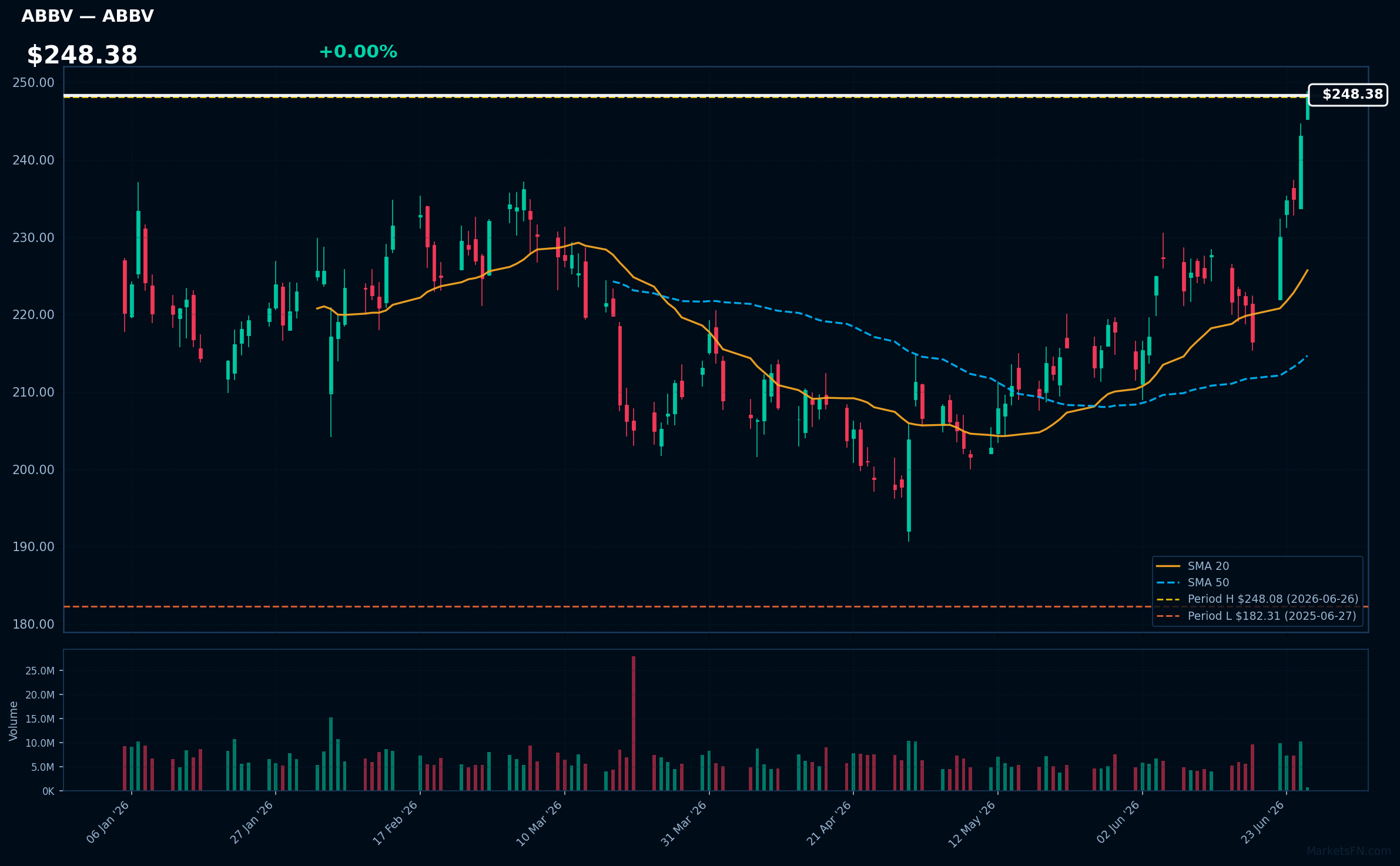The width and height of the screenshot is (1400, 866).
Task: Click the 02 Jun '26 date label
Action: (1118, 823)
